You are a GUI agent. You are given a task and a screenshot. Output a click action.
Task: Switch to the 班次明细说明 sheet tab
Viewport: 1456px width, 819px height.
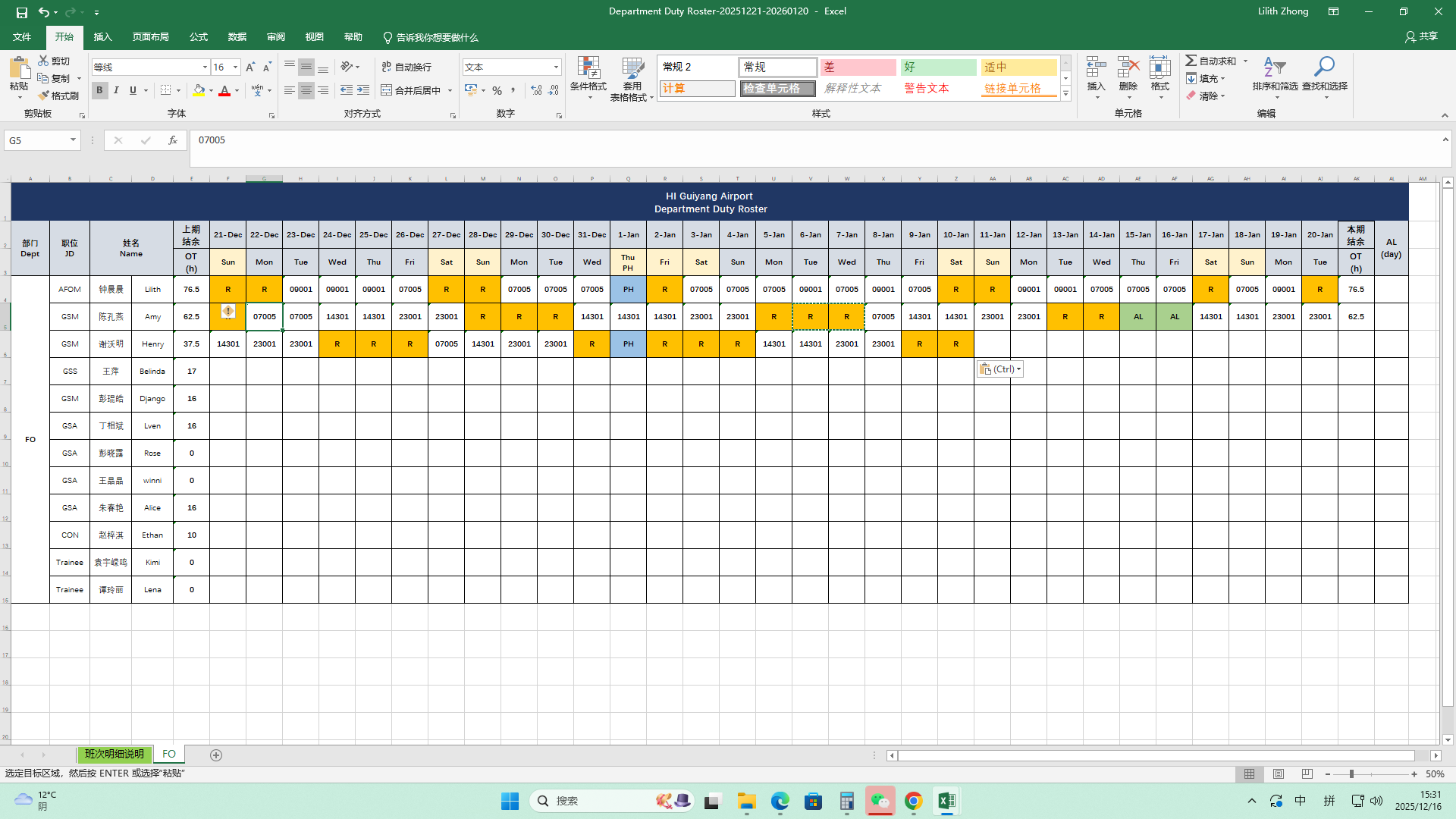(114, 755)
